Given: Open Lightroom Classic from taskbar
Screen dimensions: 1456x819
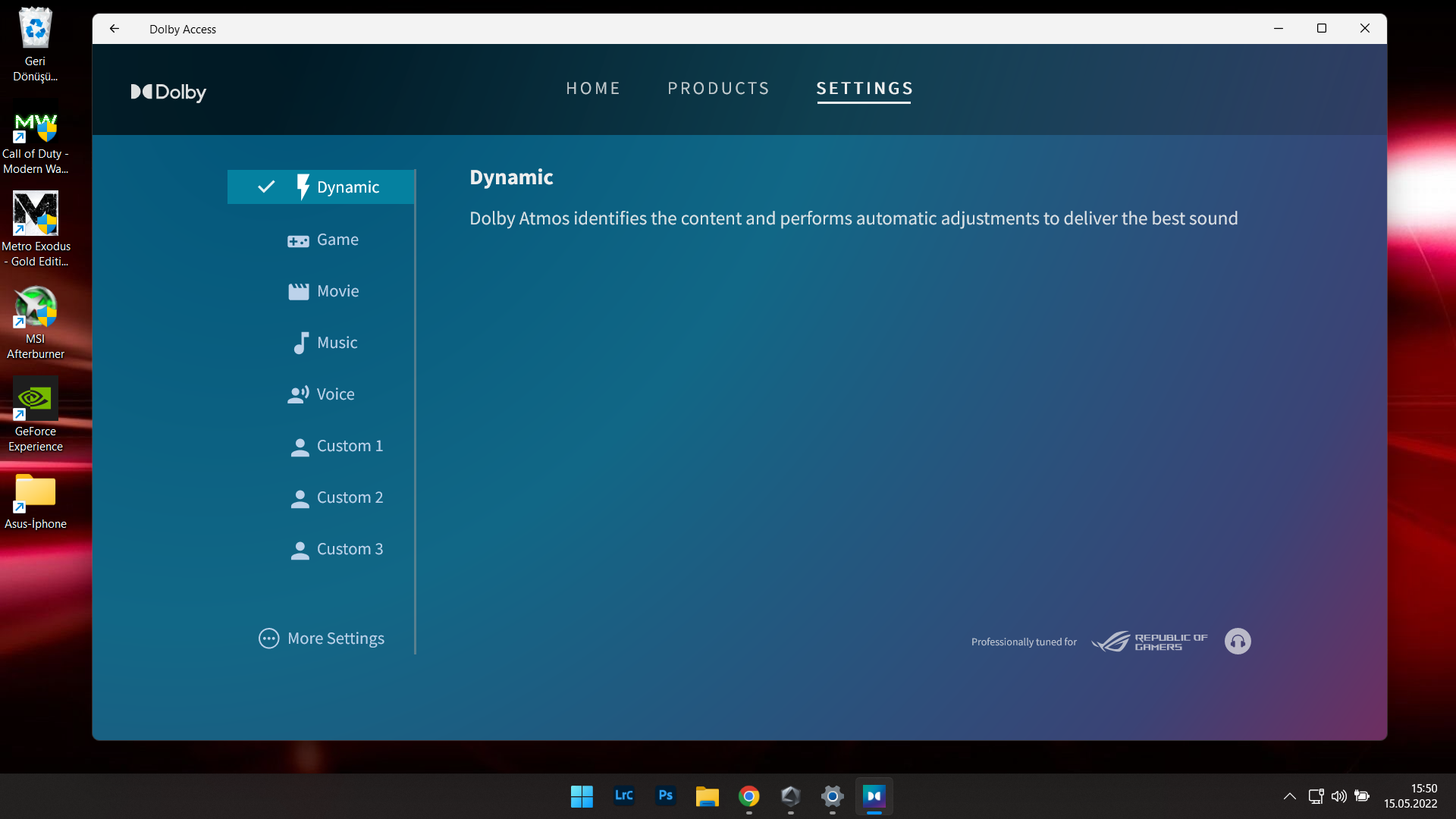Looking at the screenshot, I should pos(623,795).
